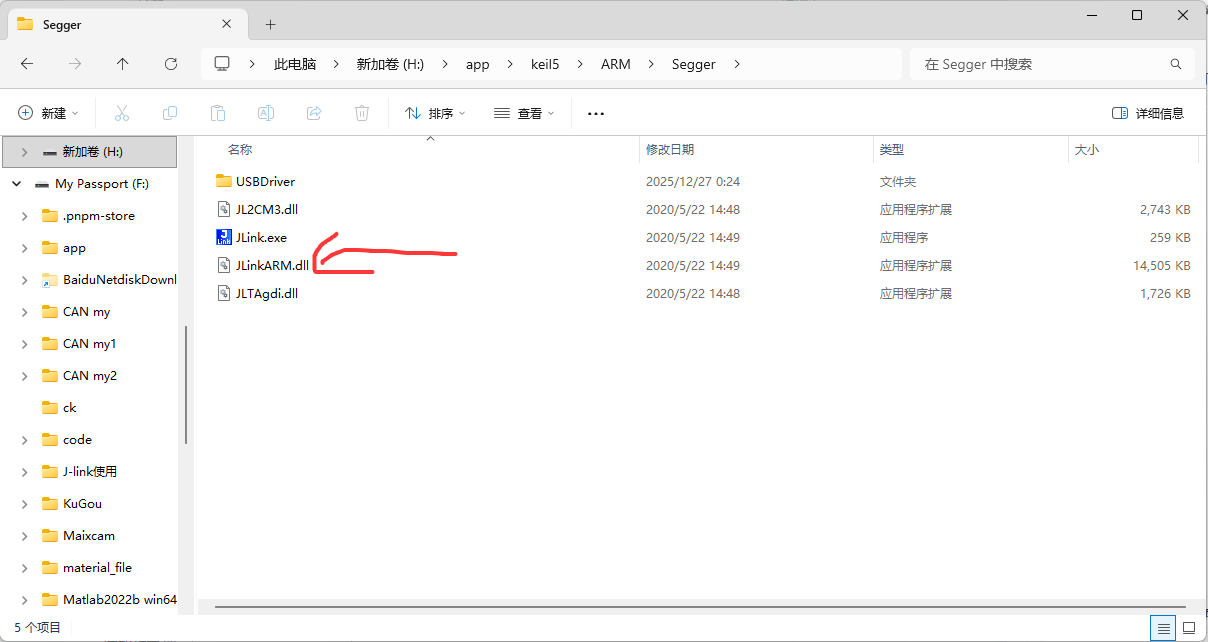Click the sidebar vertical scrollbar
1208x642 pixels.
[187, 385]
